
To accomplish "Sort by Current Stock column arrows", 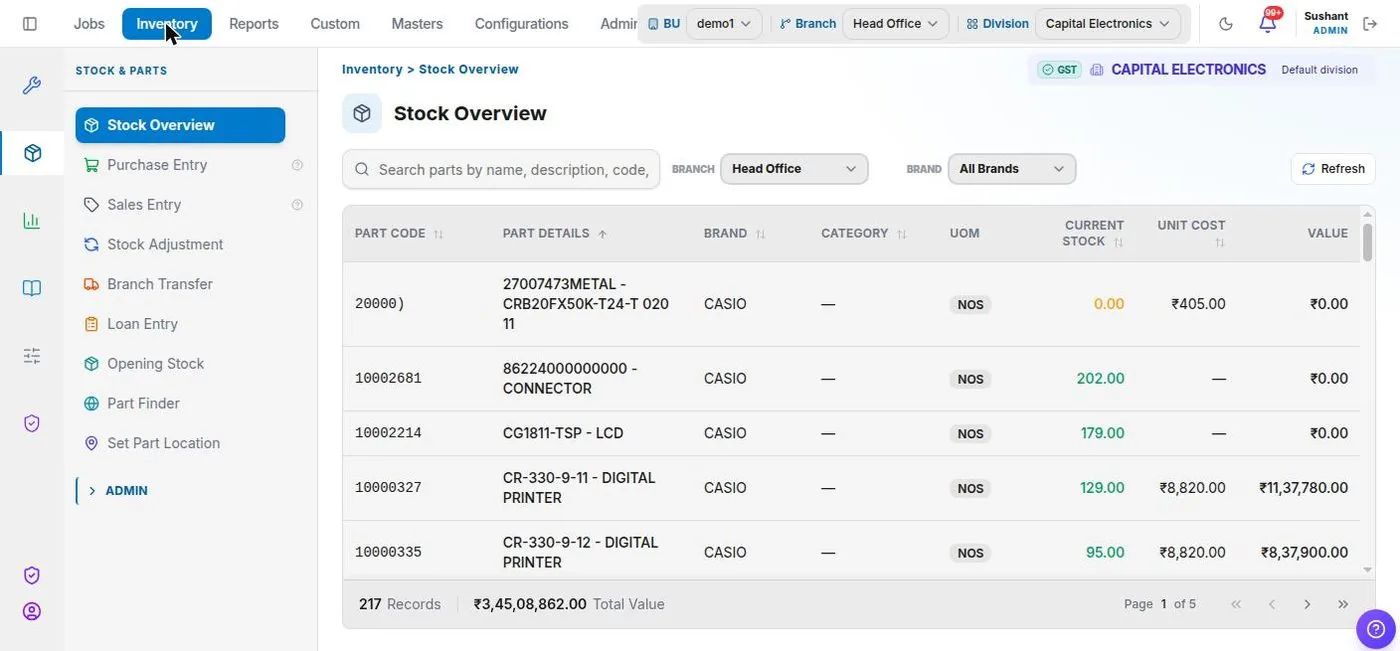I will tap(1118, 242).
